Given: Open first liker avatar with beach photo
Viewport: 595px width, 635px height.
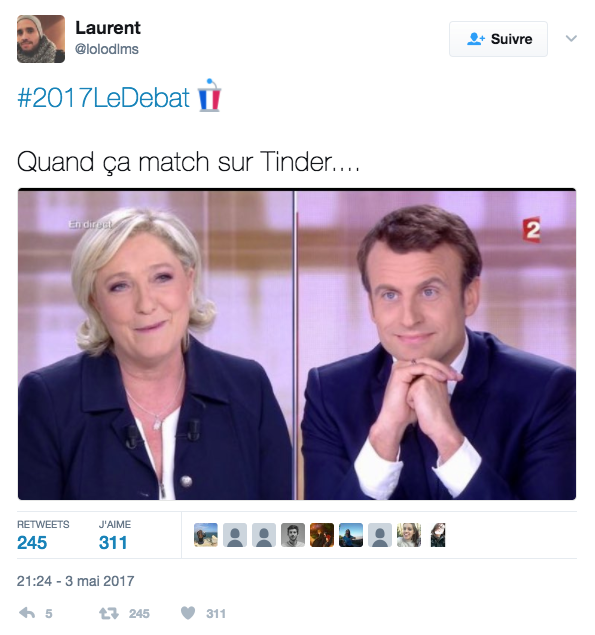Looking at the screenshot, I should pyautogui.click(x=206, y=535).
